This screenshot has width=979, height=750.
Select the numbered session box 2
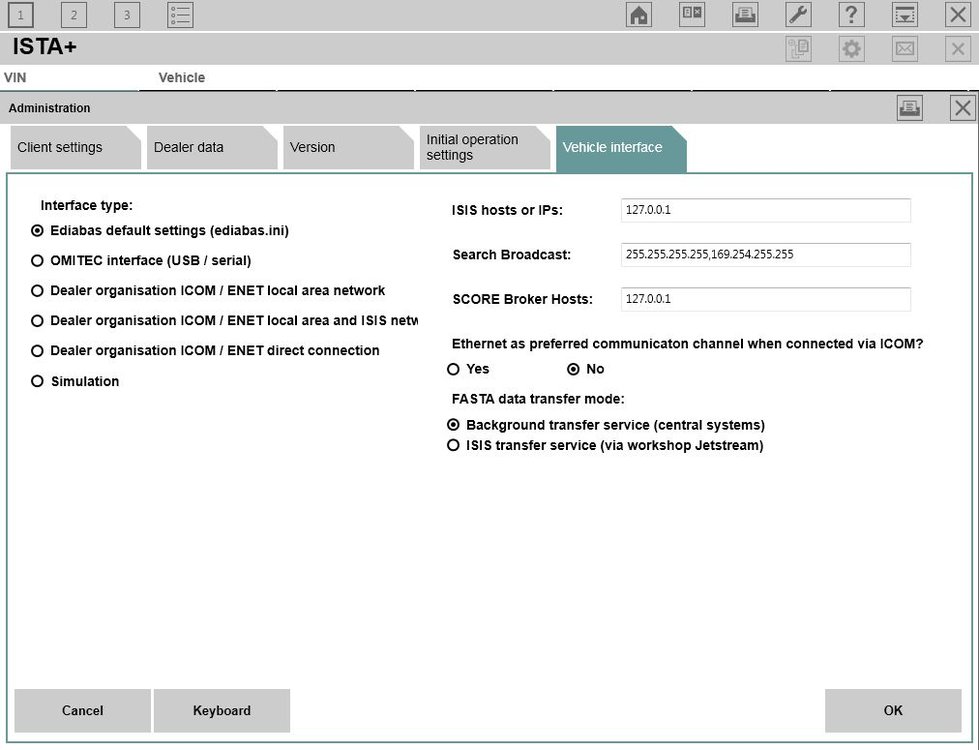(x=73, y=15)
